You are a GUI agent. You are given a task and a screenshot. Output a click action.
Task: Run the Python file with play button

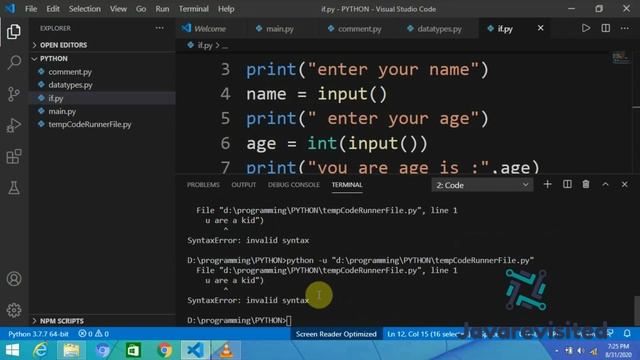[x=586, y=28]
